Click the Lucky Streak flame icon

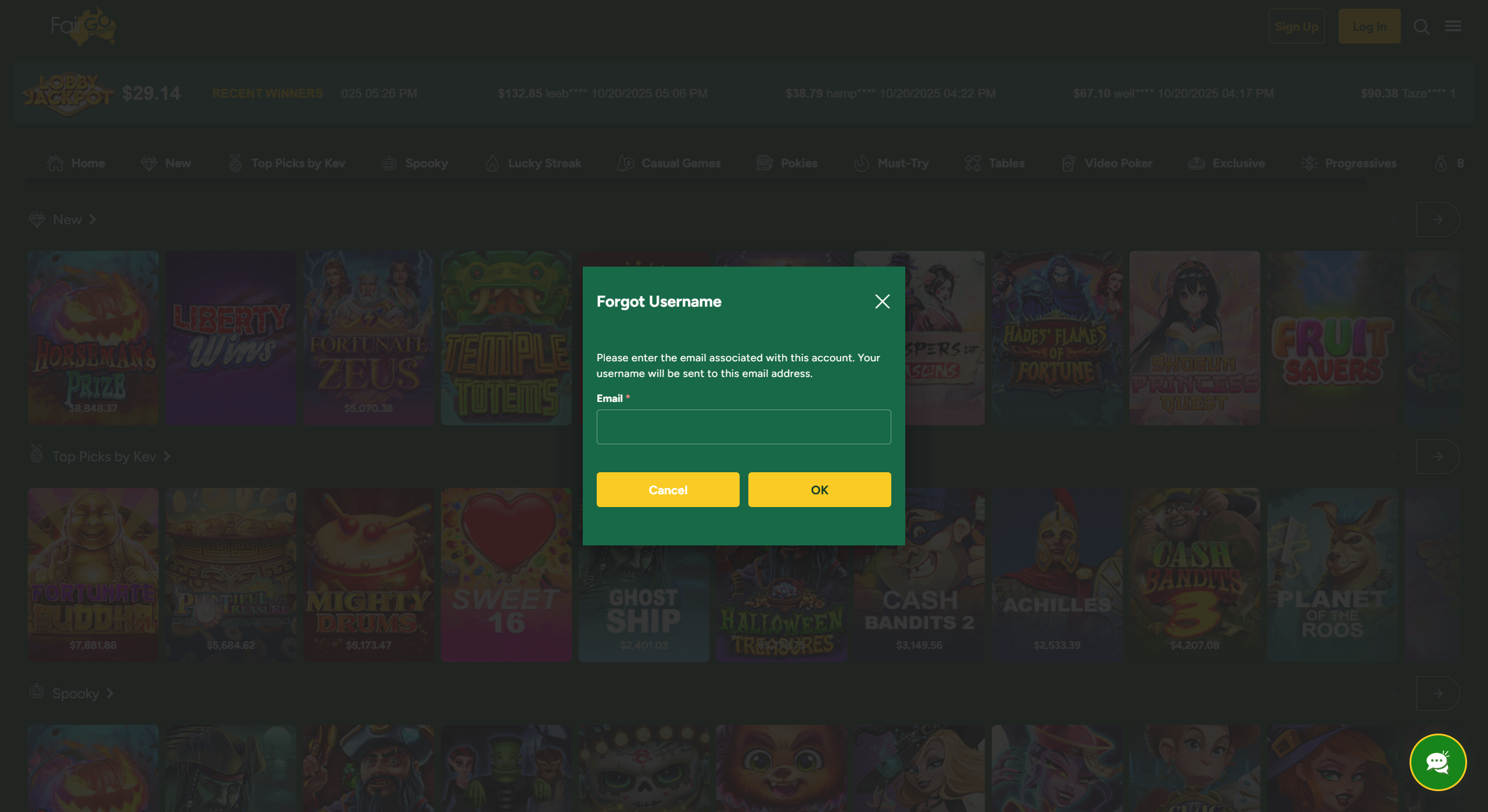point(492,163)
